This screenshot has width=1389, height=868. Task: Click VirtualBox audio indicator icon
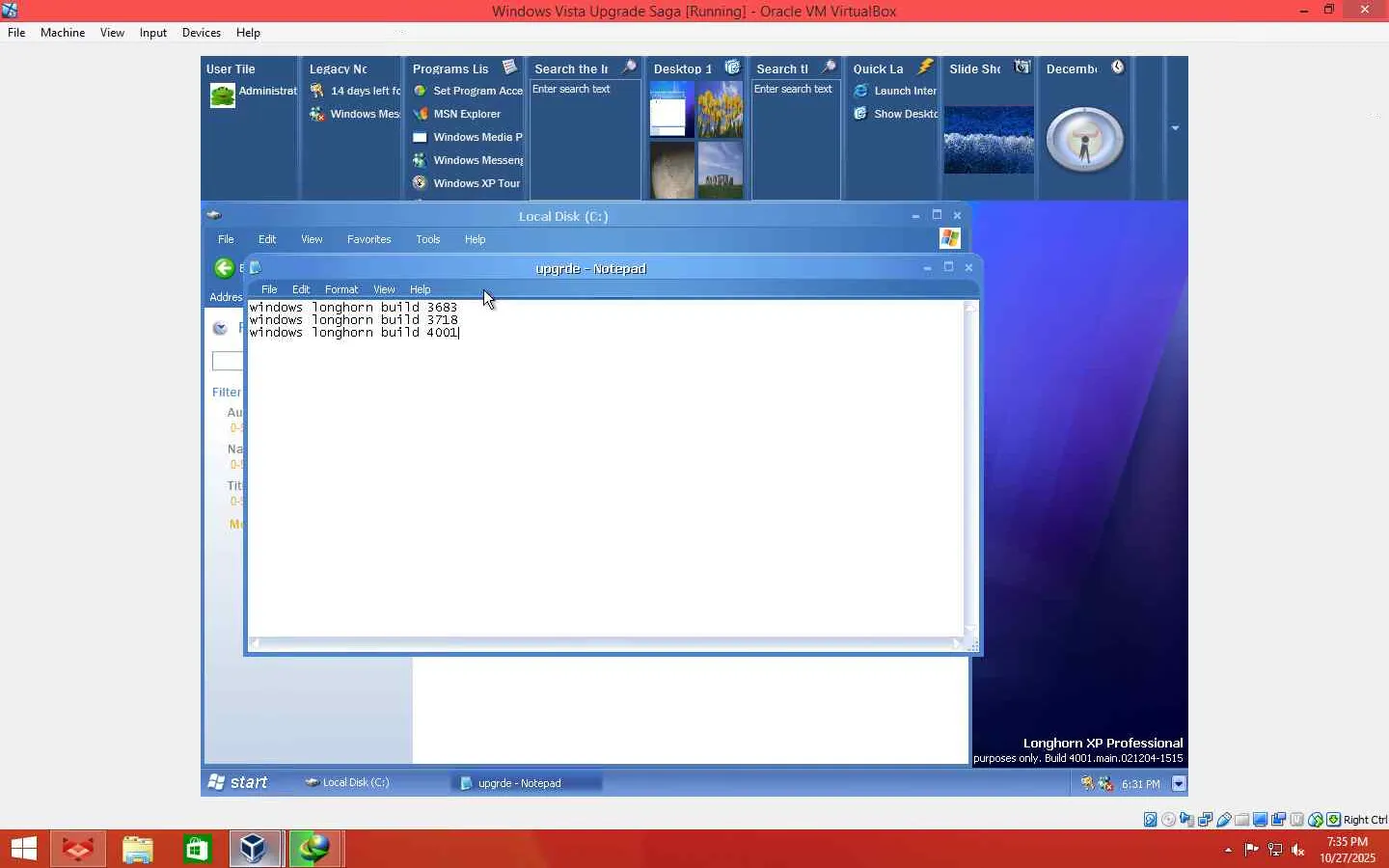(1187, 820)
